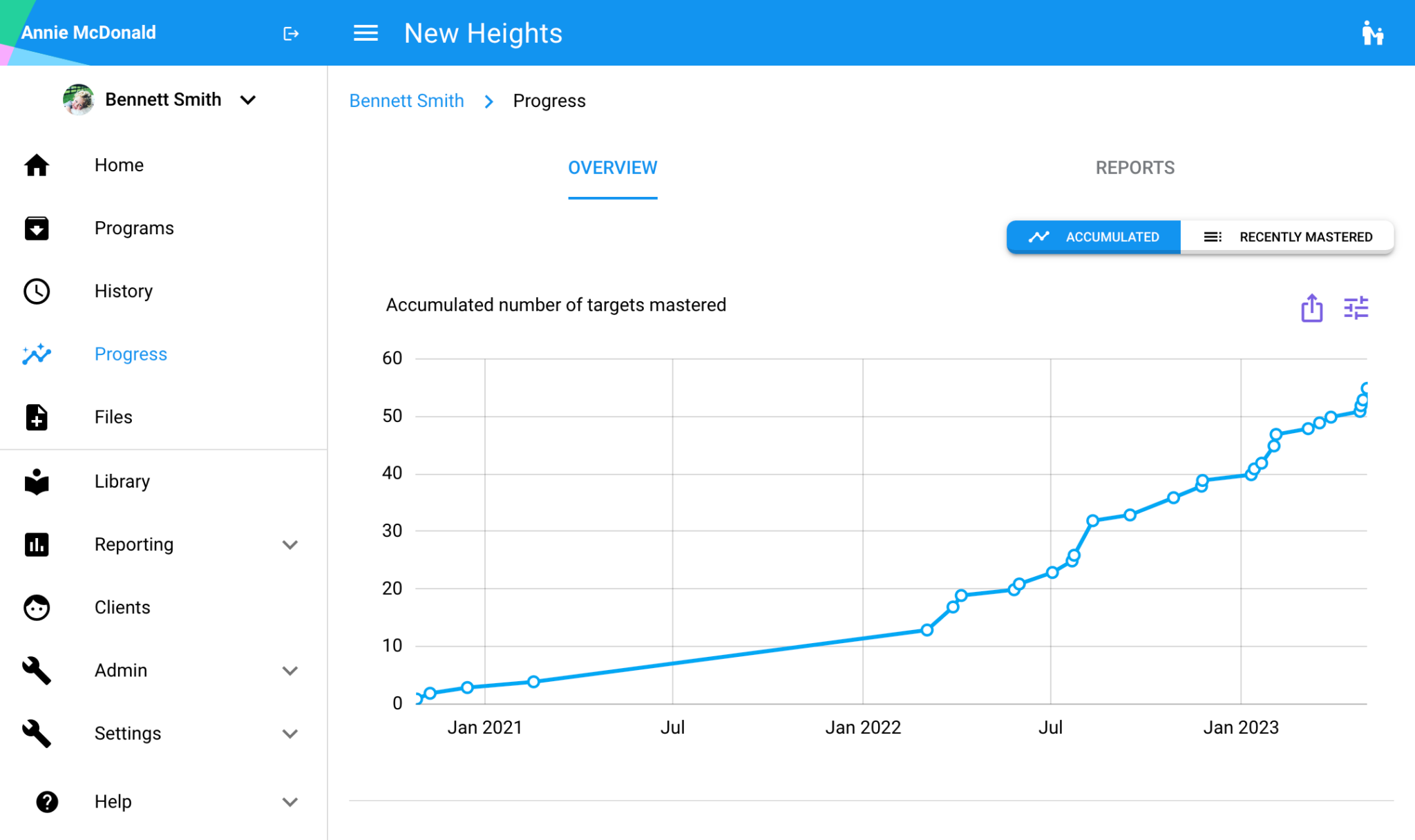Expand the Settings submenu
The image size is (1415, 840).
290,734
